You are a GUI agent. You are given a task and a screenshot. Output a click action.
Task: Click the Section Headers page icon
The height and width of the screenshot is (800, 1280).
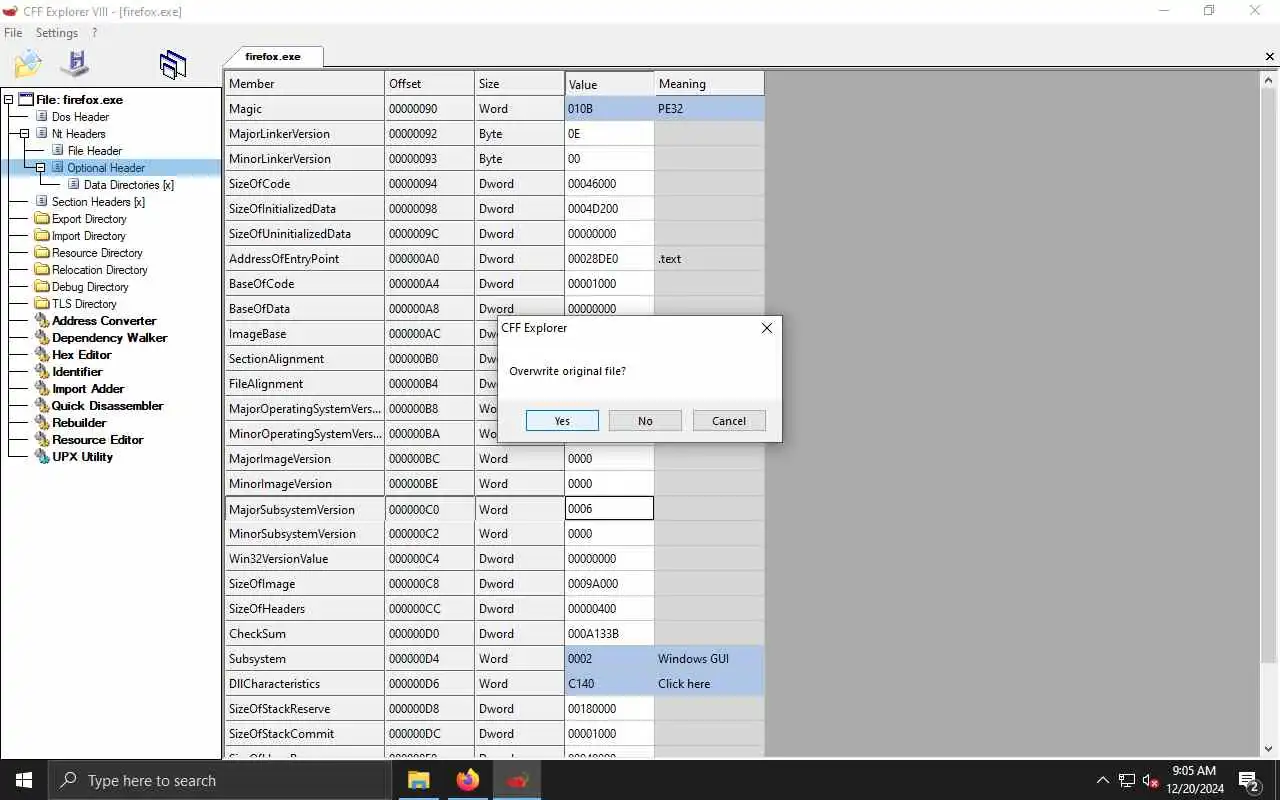43,201
